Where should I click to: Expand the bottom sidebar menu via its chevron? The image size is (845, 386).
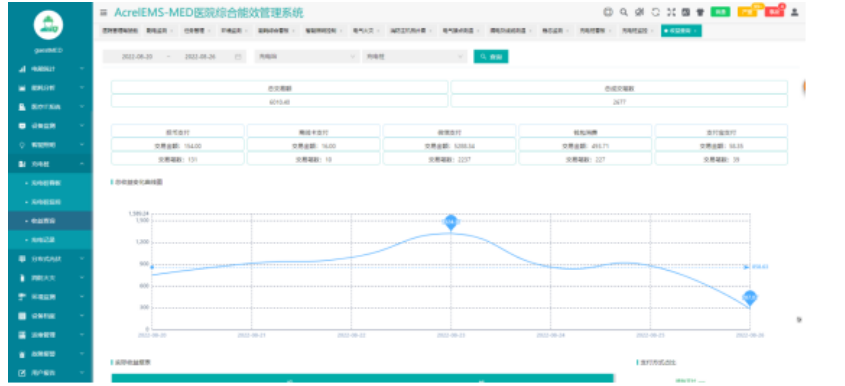click(82, 373)
